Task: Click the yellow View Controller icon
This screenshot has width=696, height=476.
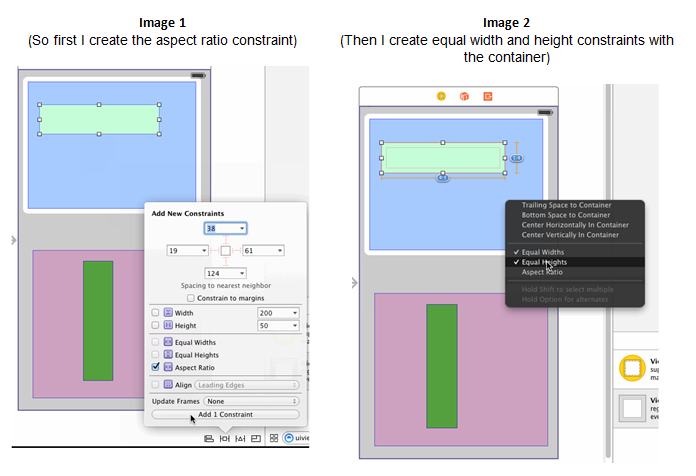Action: 440,96
